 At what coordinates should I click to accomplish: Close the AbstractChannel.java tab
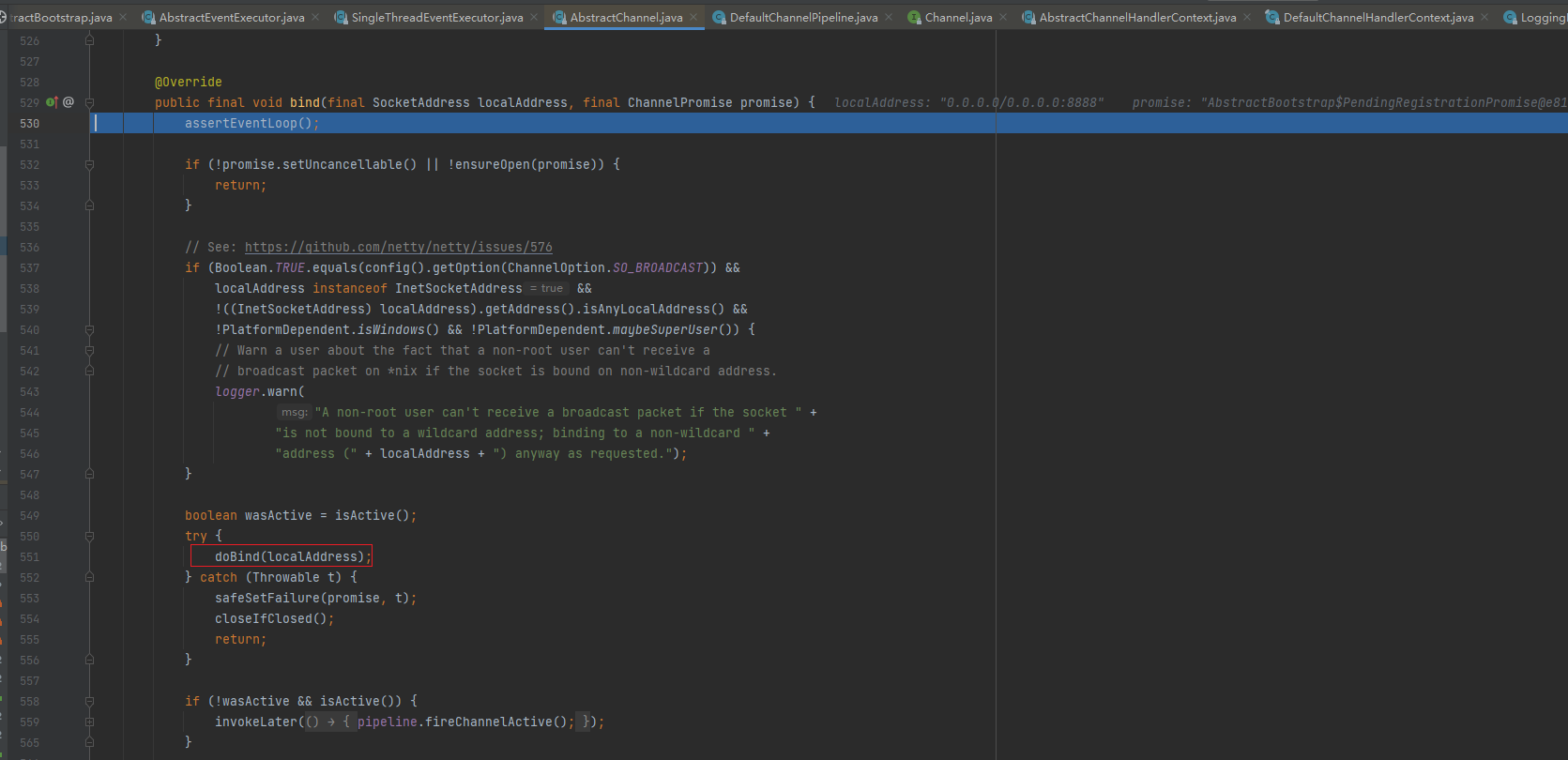click(693, 18)
